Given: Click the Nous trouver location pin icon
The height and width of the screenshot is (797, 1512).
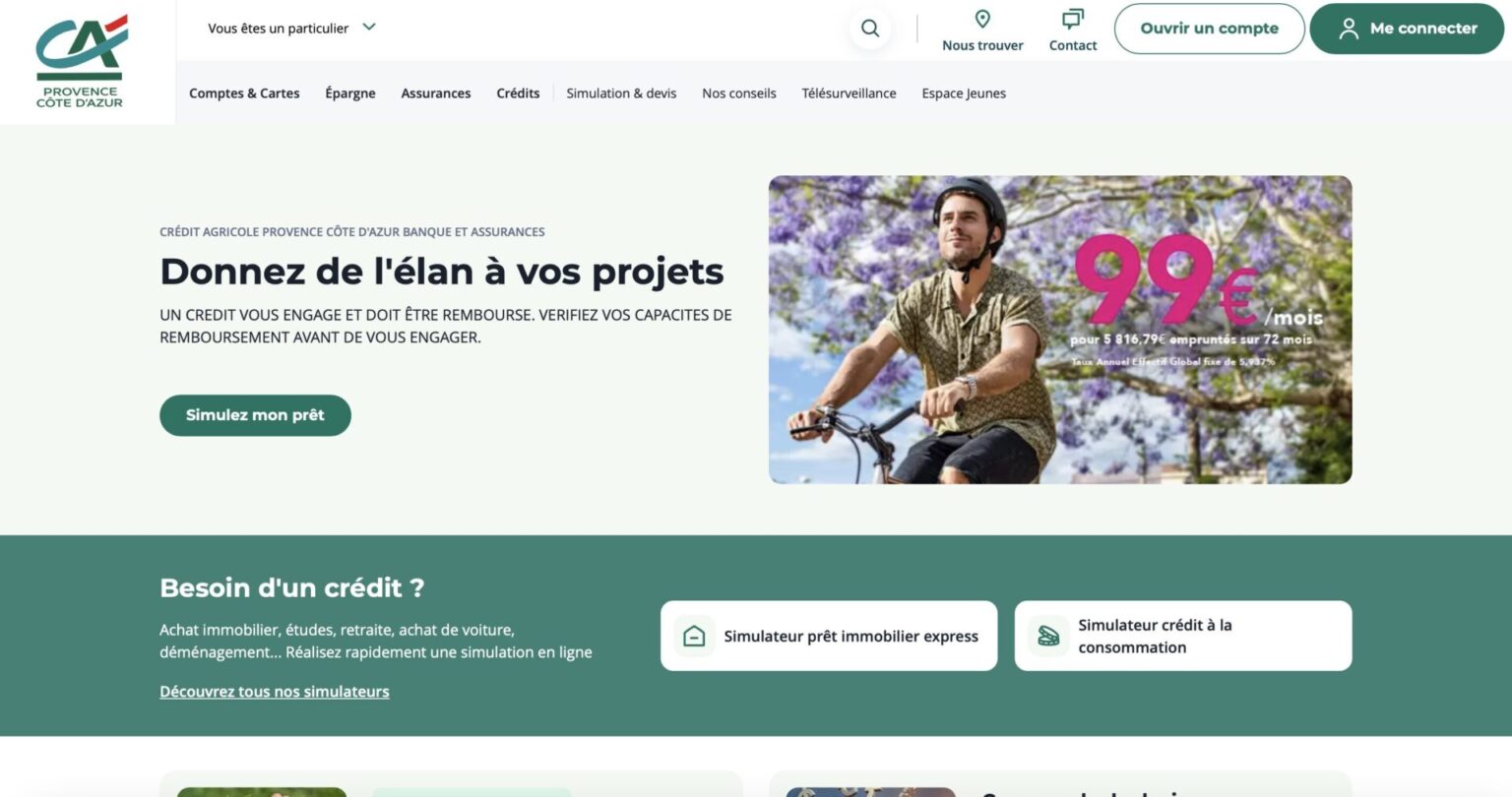Looking at the screenshot, I should click(981, 18).
